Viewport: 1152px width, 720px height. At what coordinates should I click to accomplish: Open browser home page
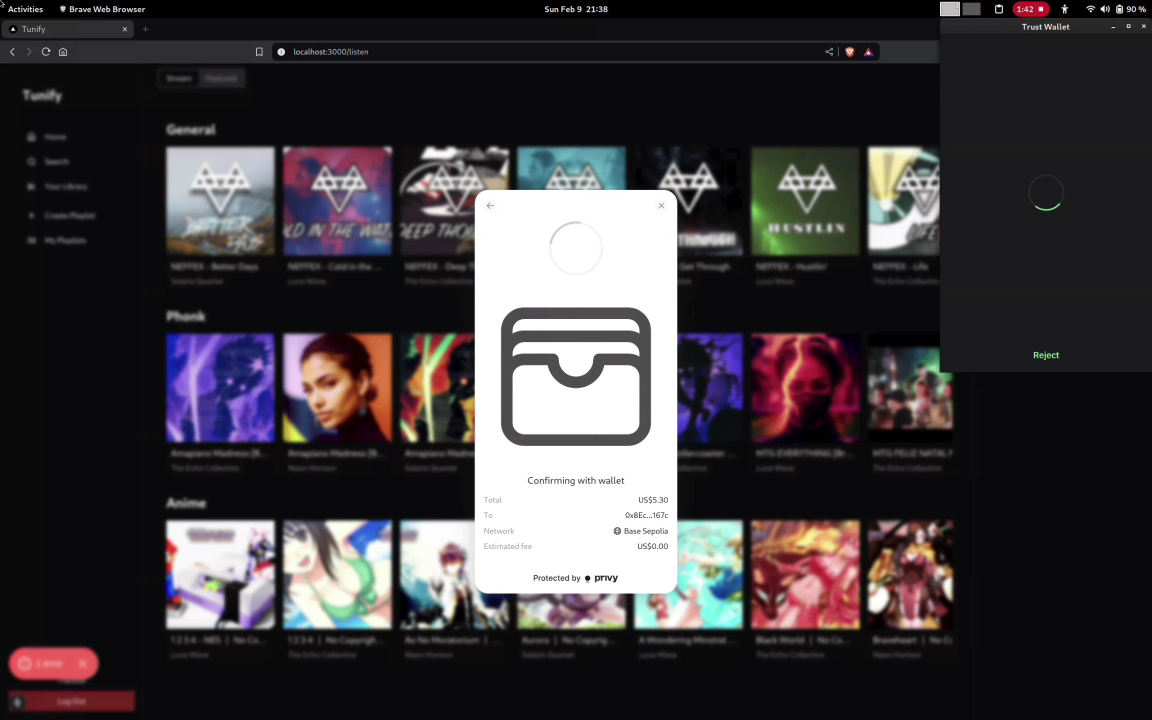pos(63,51)
